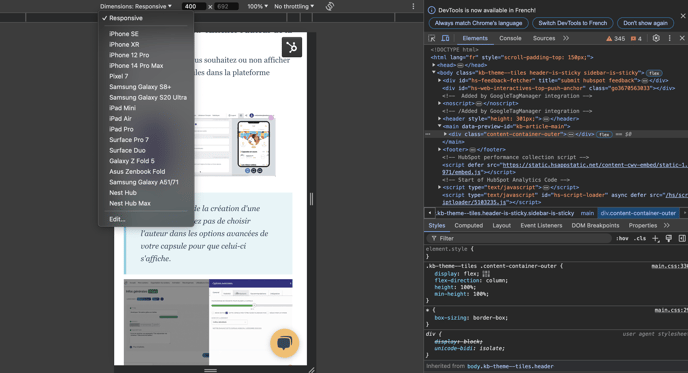Open DevTools customize menu dots
This screenshot has width=688, height=373.
click(670, 38)
